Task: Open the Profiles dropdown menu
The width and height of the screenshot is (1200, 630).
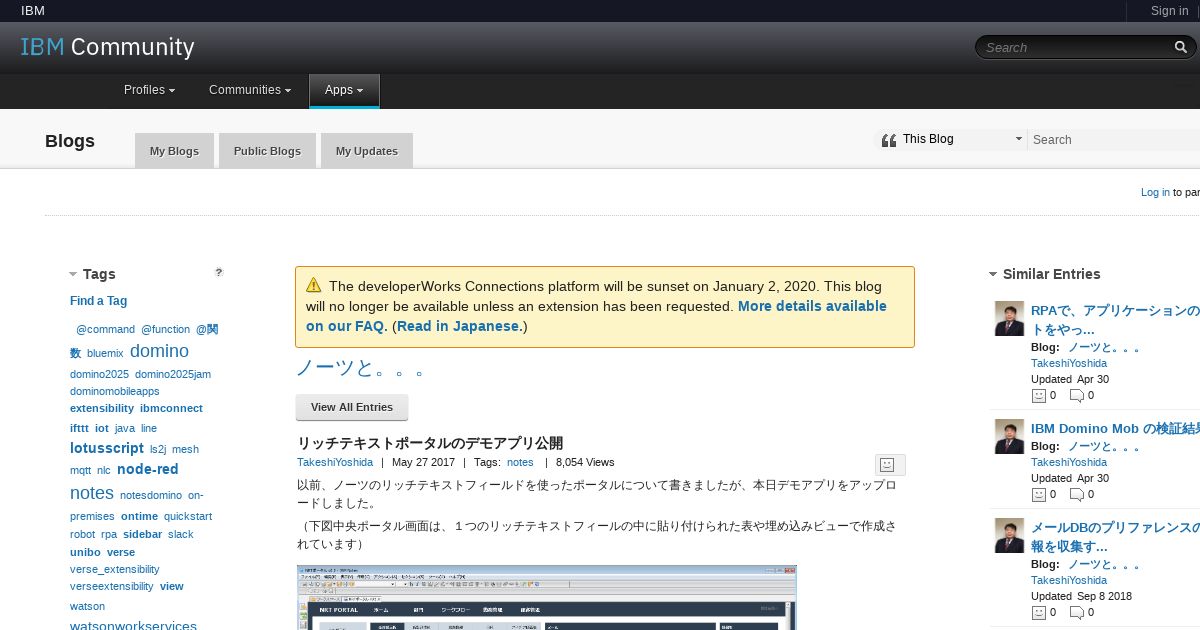Action: click(150, 90)
